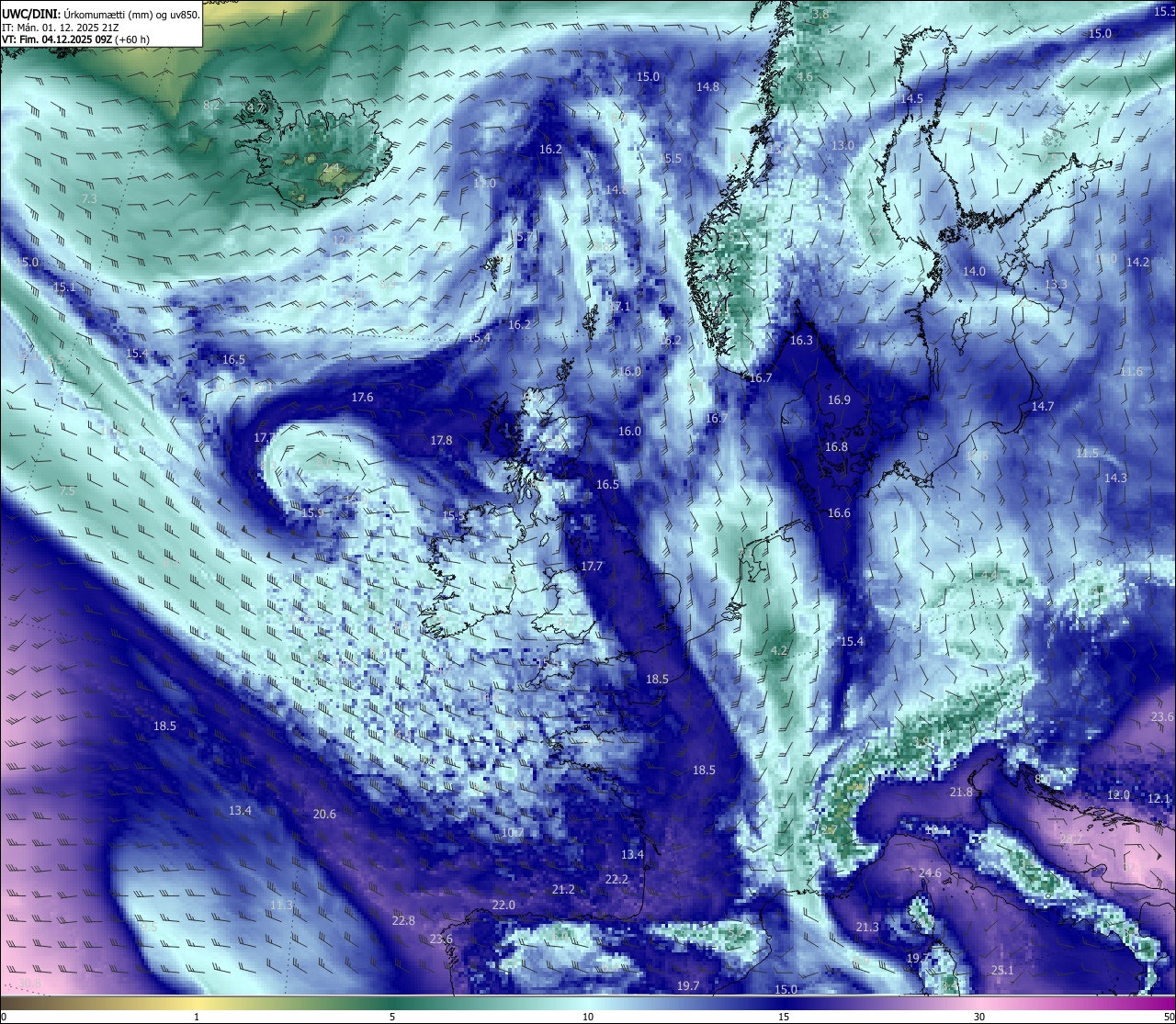Screen dimensions: 1176x1024
Task: Click the IT: Mán. 01. 12. 2025 21Z line
Action: click(x=62, y=28)
